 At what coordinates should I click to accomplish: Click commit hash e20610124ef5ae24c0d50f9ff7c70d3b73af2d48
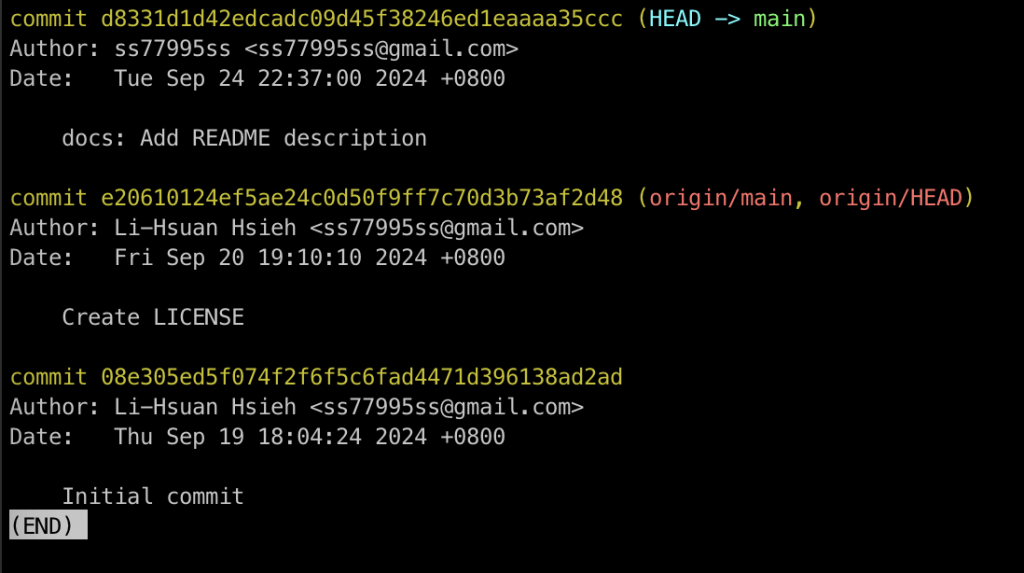coord(362,198)
